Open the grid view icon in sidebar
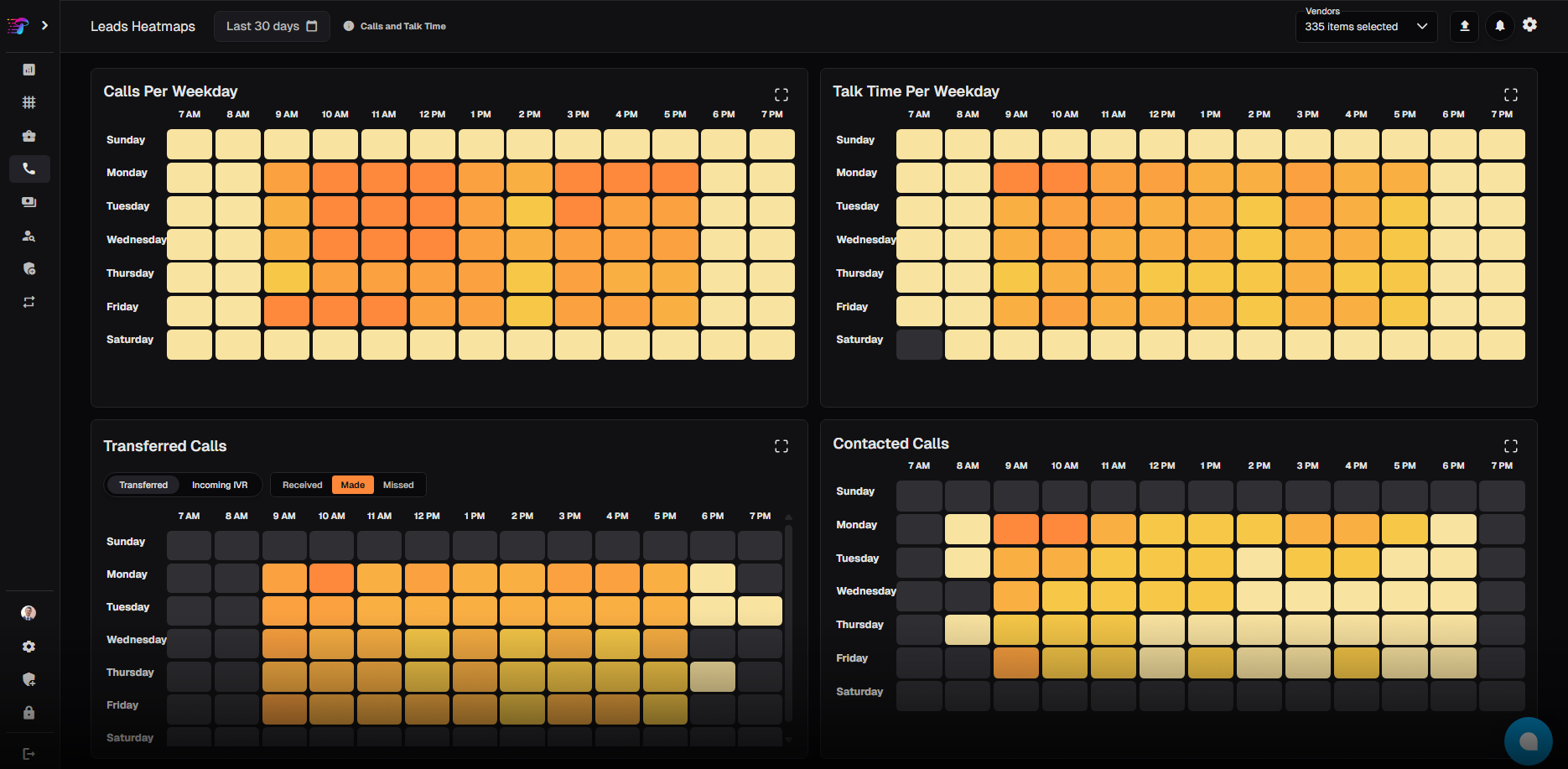 click(29, 102)
